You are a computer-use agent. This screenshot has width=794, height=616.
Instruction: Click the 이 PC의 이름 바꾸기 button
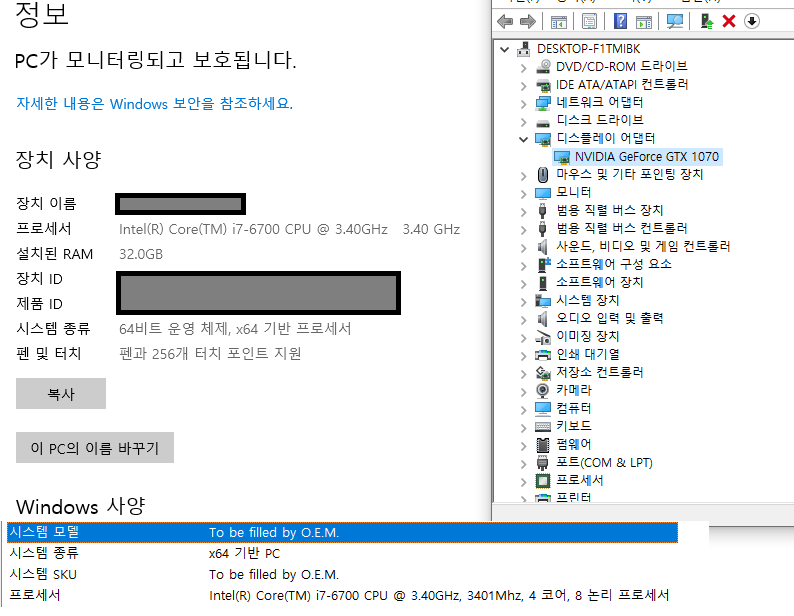click(95, 448)
